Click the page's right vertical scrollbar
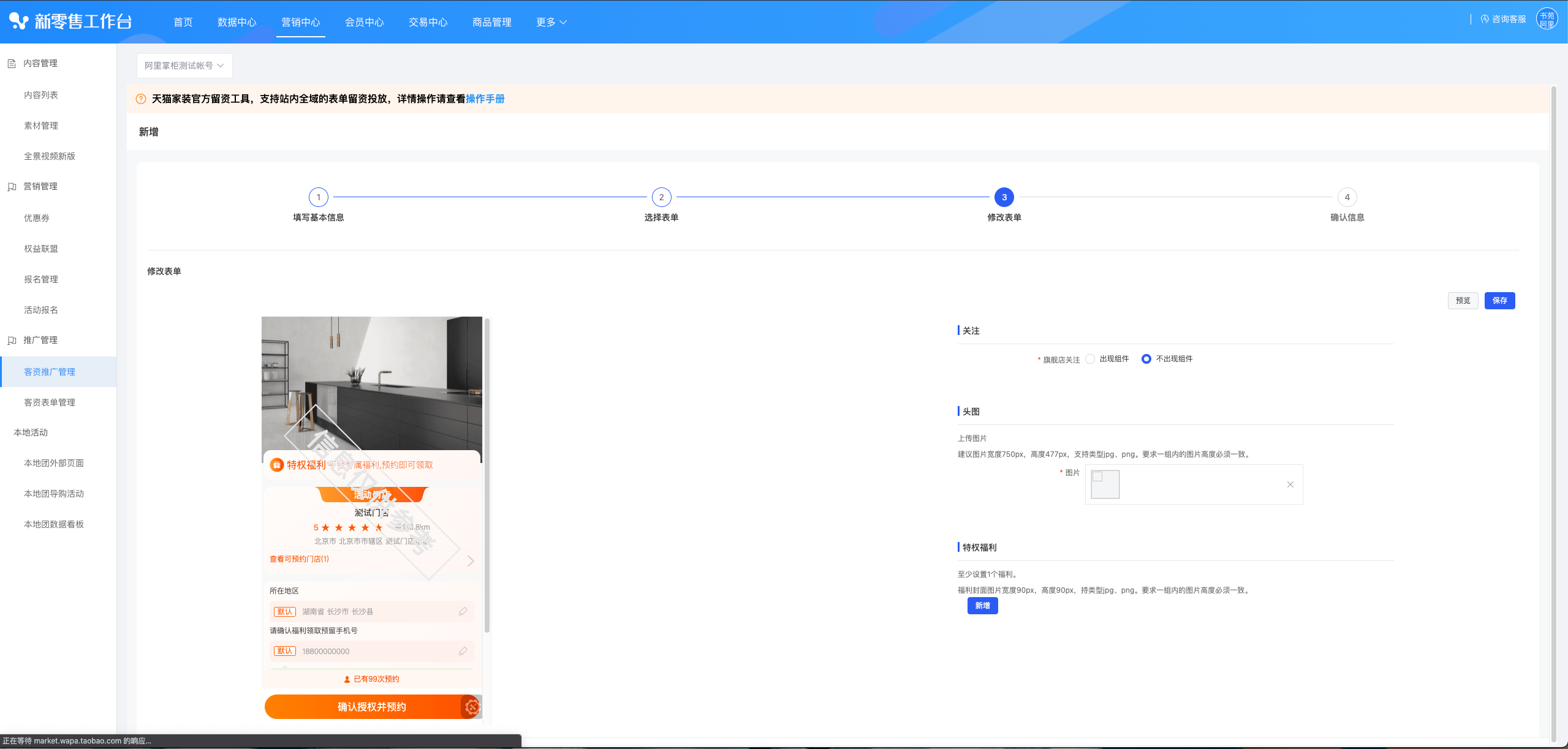Viewport: 1568px width, 749px height. click(x=1553, y=413)
